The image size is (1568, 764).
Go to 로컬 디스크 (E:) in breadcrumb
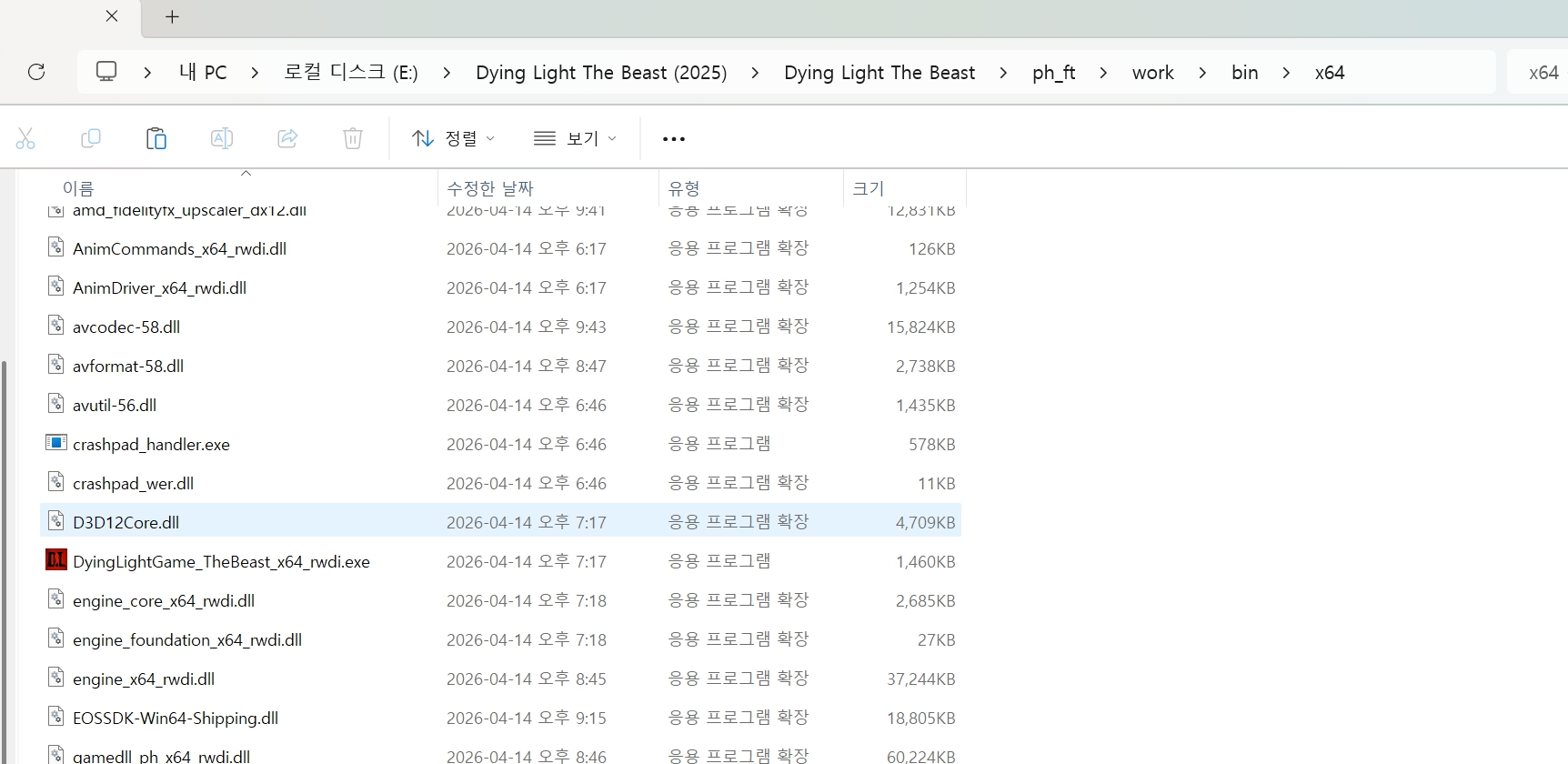coord(350,73)
